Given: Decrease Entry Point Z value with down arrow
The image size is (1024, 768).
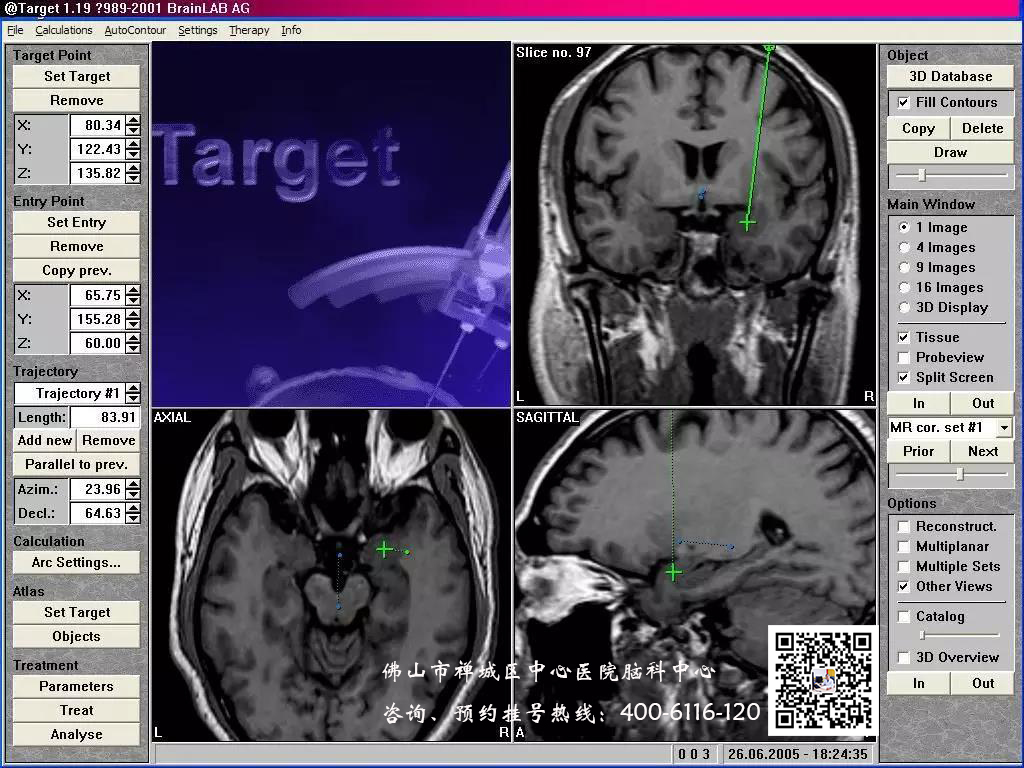Looking at the screenshot, I should coord(133,348).
